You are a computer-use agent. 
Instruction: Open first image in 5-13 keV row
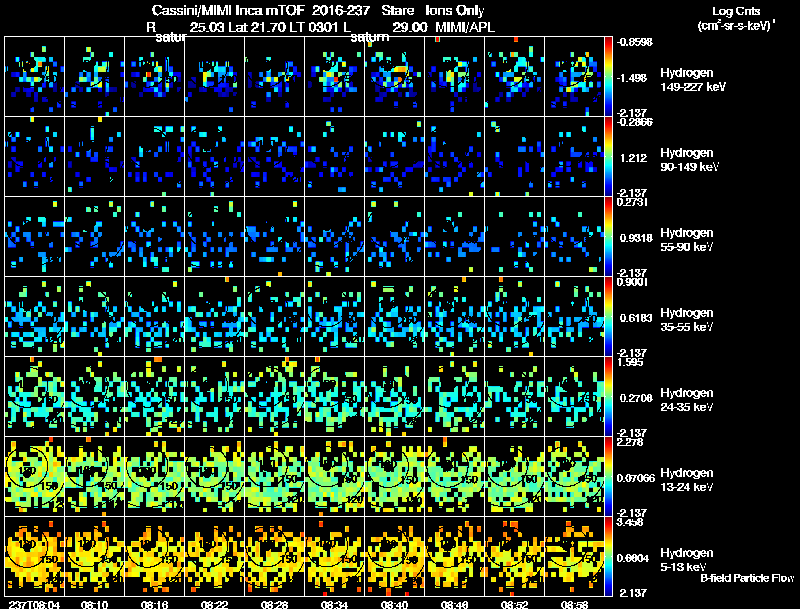(34, 556)
